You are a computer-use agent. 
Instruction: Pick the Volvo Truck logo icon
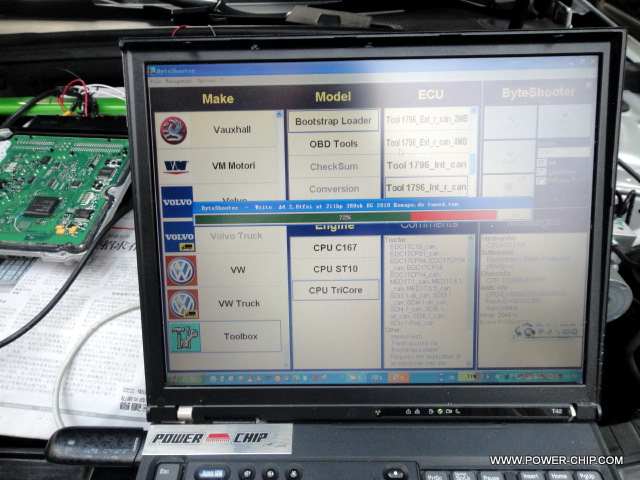pos(179,237)
